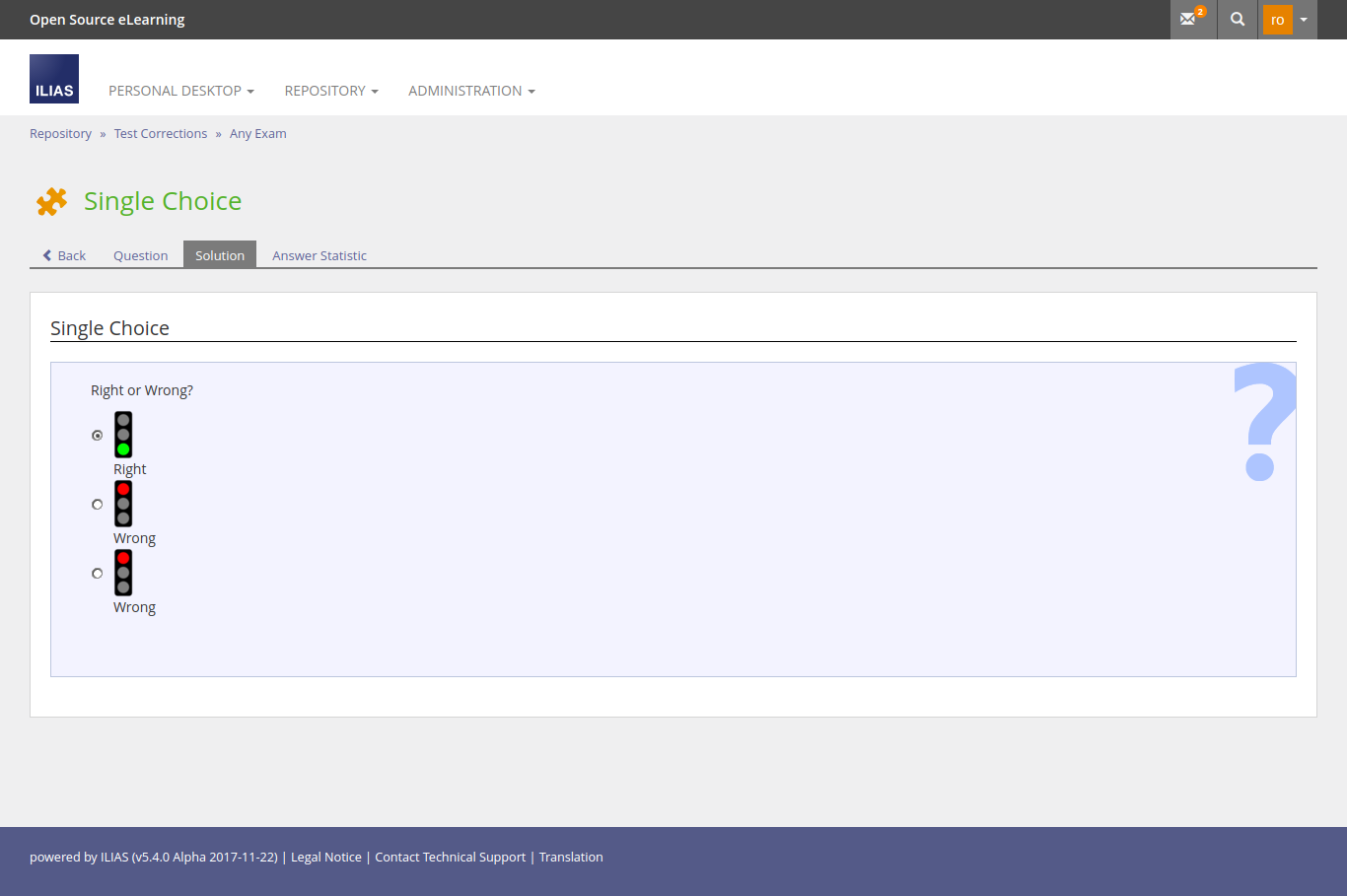Click the orange puzzle piece icon
Screen dimensions: 1347x896
(52, 201)
